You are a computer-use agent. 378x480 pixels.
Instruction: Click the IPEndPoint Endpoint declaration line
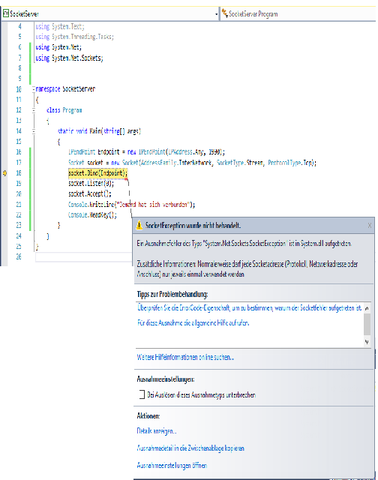coord(147,152)
